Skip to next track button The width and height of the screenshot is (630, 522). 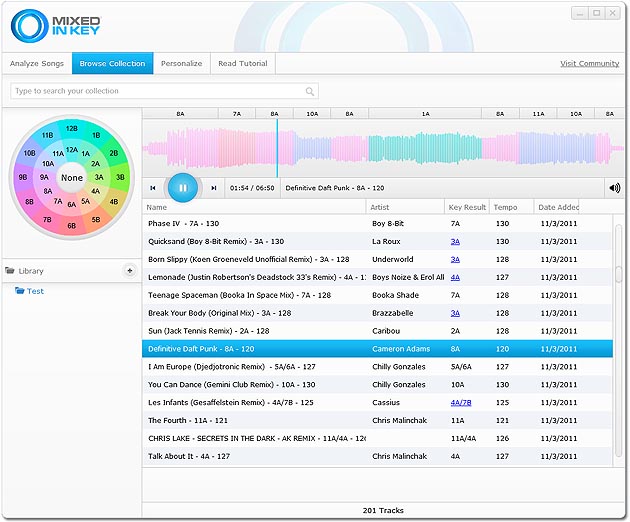point(214,188)
